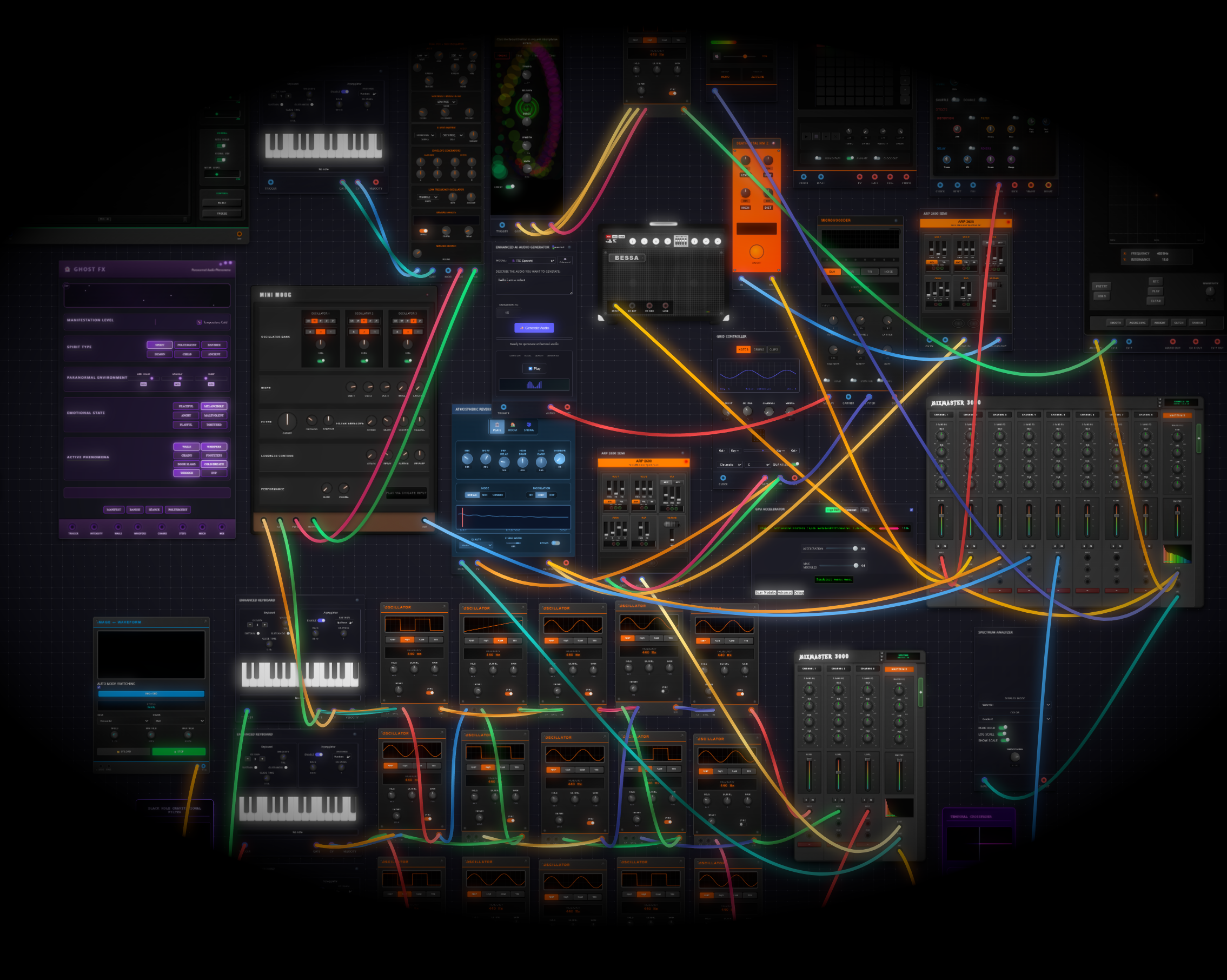The height and width of the screenshot is (980, 1227).
Task: Select the BANSHEE spirit type
Action: 214,345
